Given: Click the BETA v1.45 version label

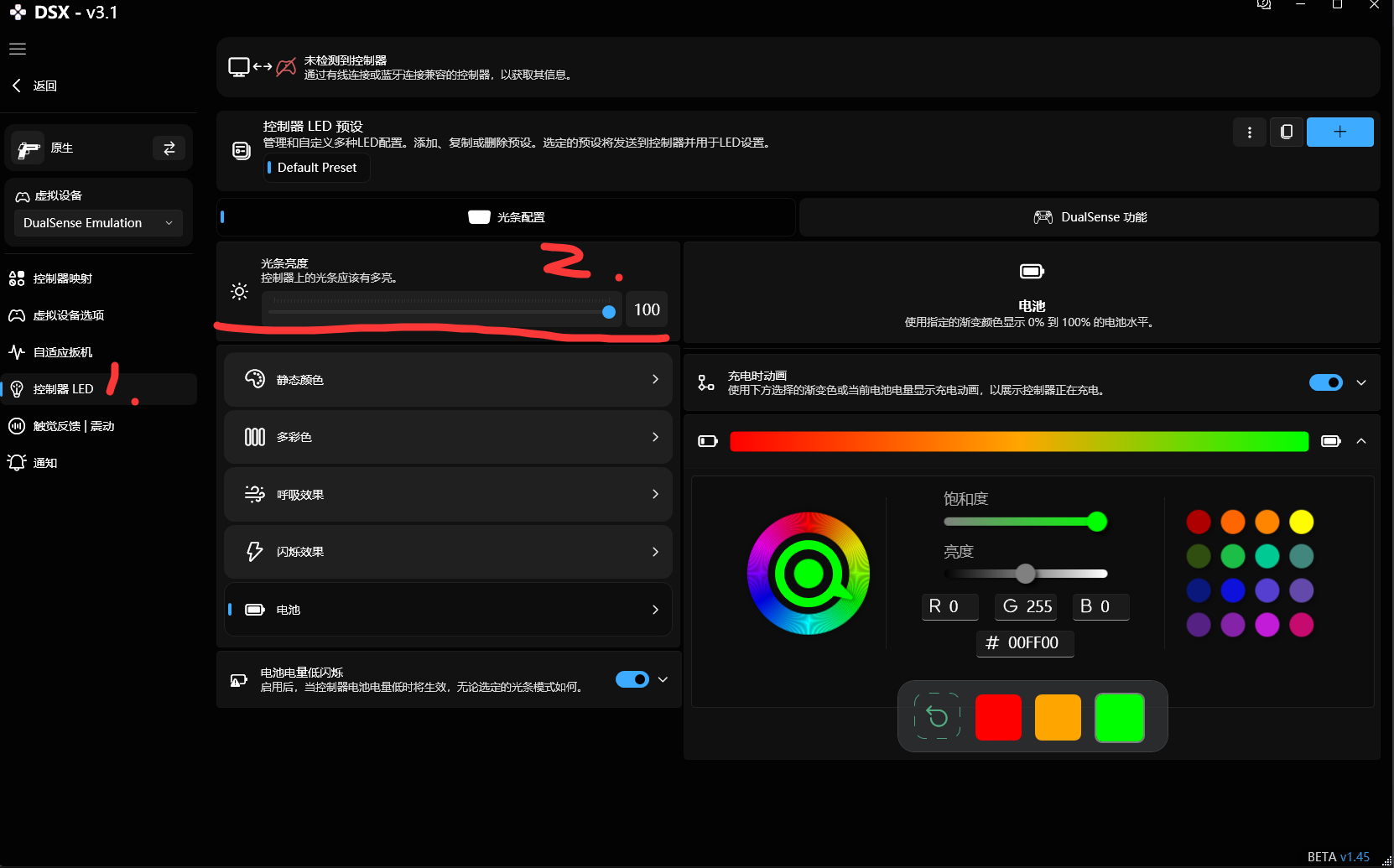Looking at the screenshot, I should click(x=1339, y=857).
